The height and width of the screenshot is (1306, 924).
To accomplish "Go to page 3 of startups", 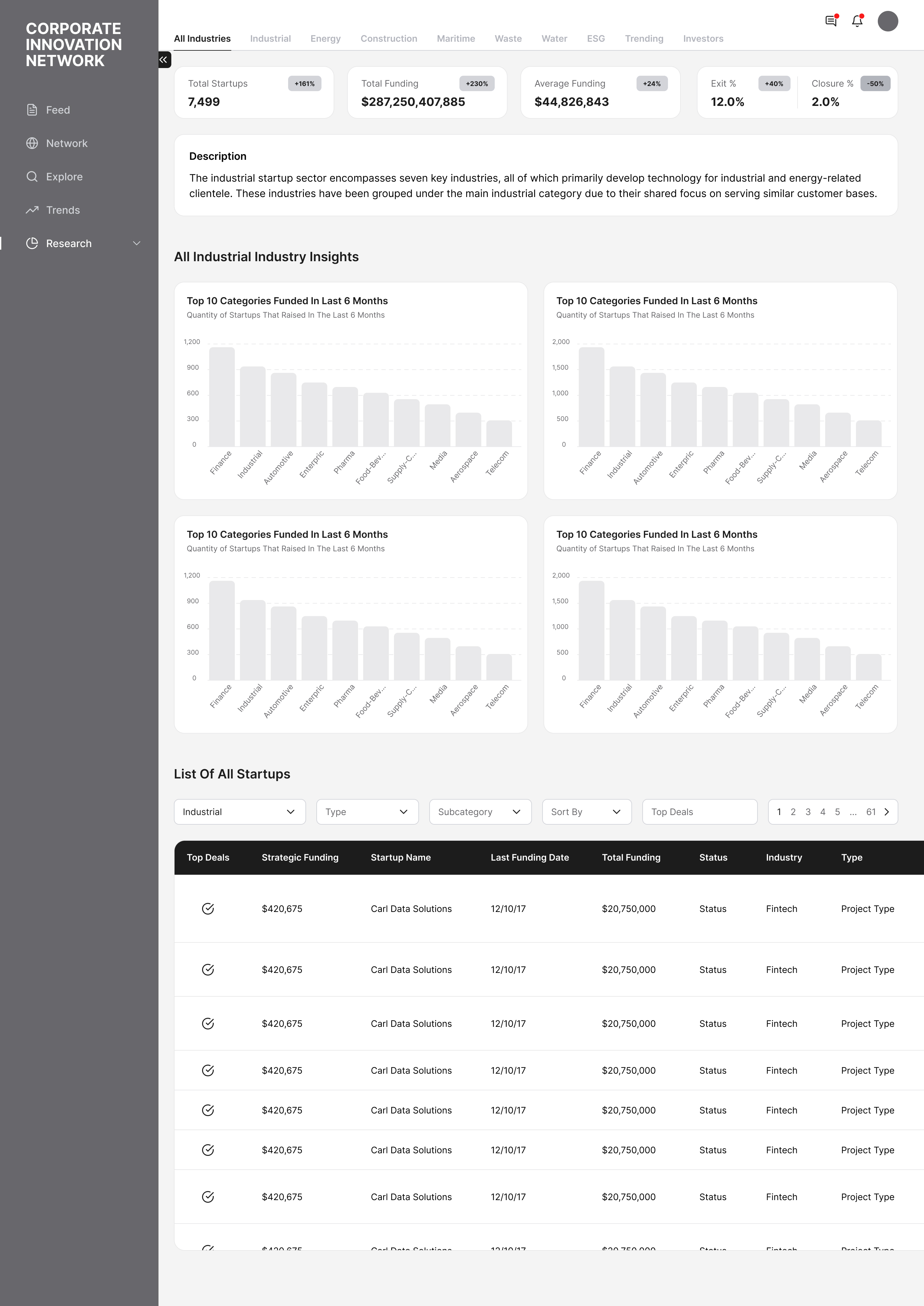I will [x=808, y=812].
